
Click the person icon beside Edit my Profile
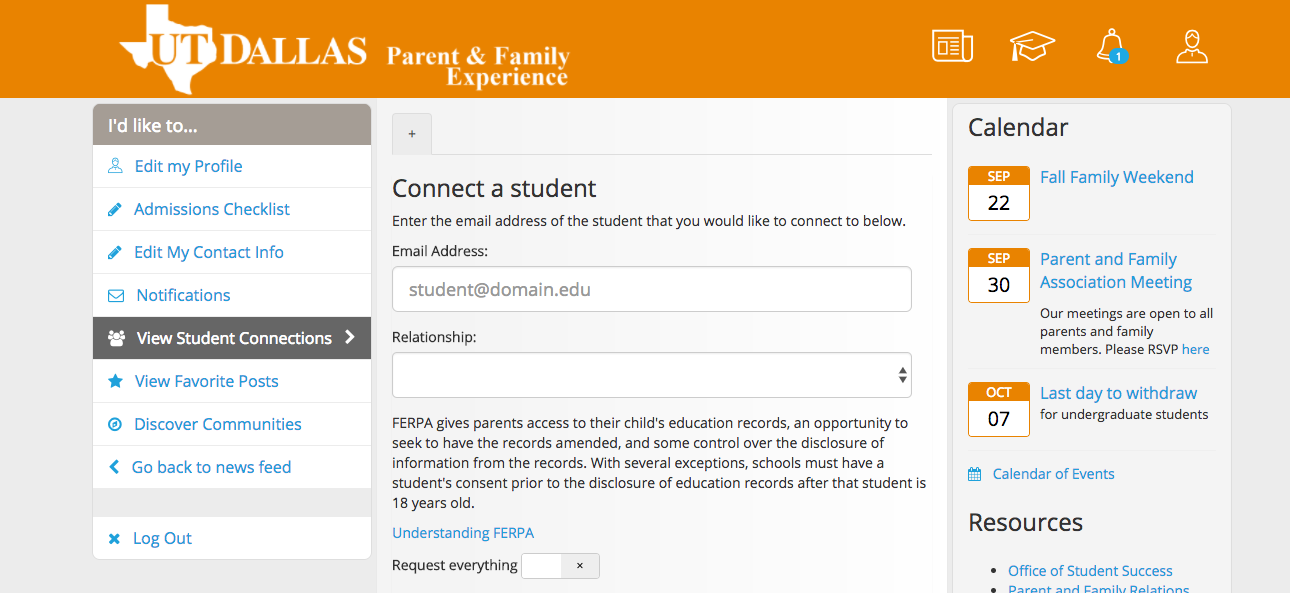coord(115,166)
